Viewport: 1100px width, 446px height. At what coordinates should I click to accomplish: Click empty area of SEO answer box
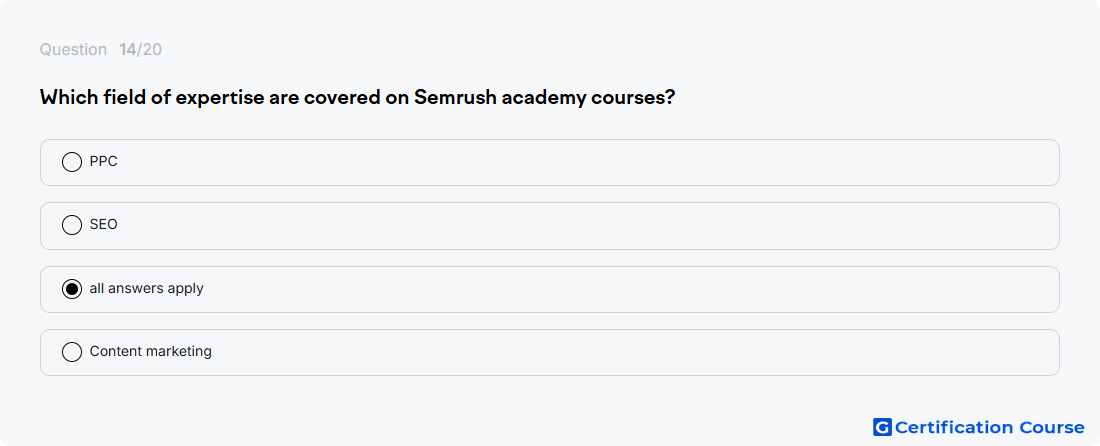tap(589, 225)
